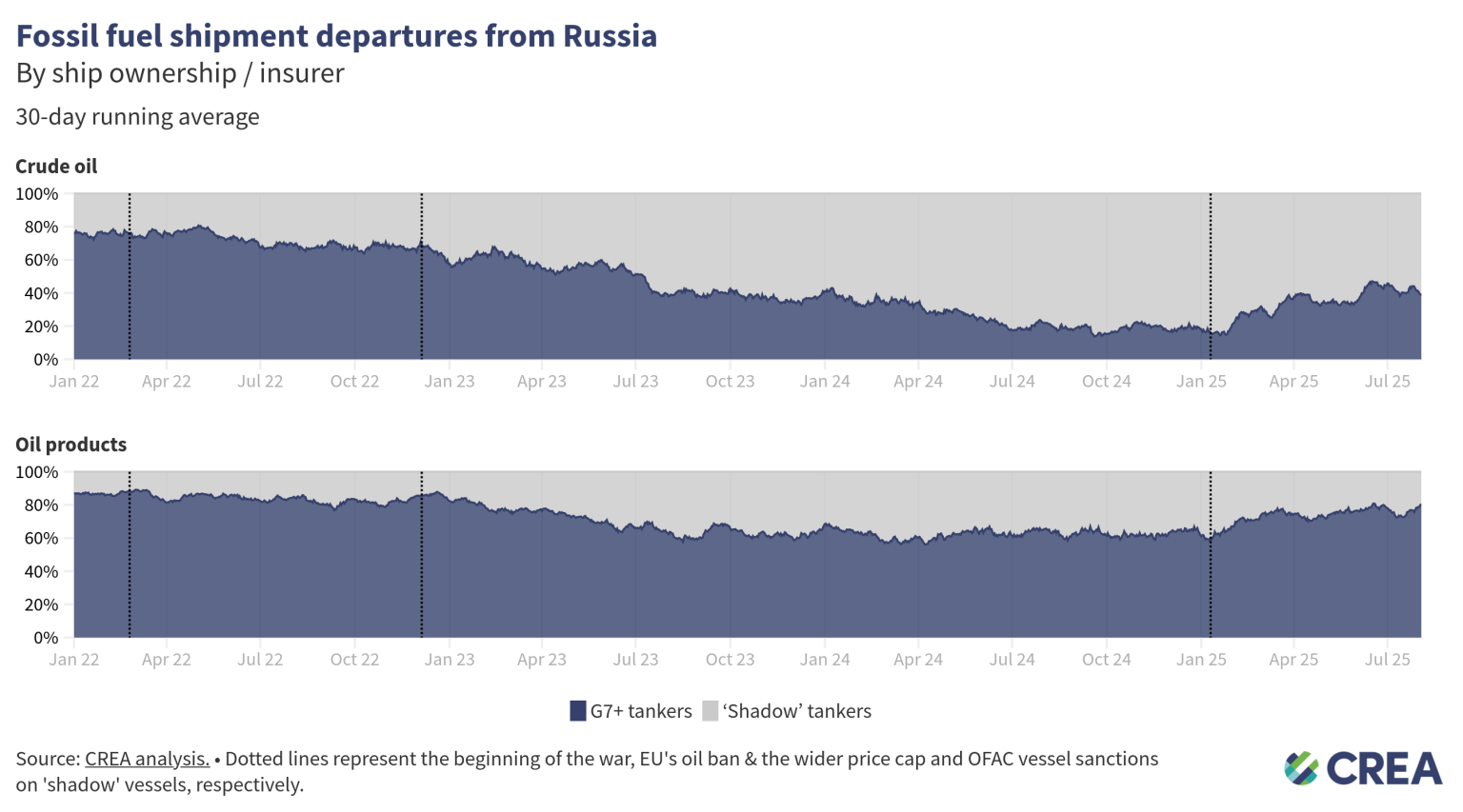Screen dimensions: 1463x812
Task: Click the 40% y-axis label of Oil products chart
Action: click(39, 572)
